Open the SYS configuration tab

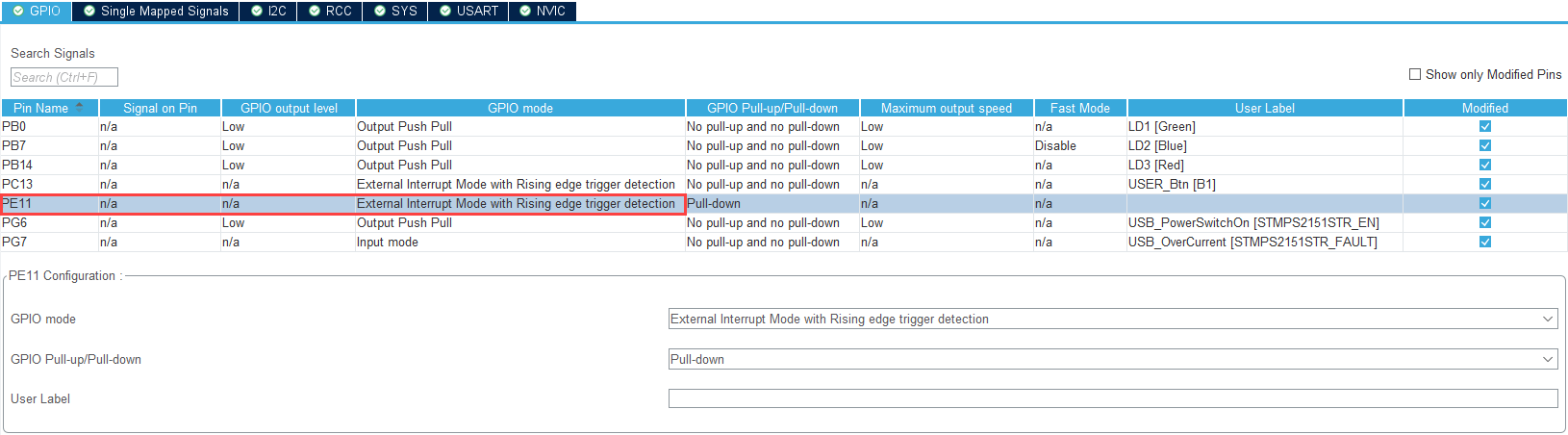point(395,11)
